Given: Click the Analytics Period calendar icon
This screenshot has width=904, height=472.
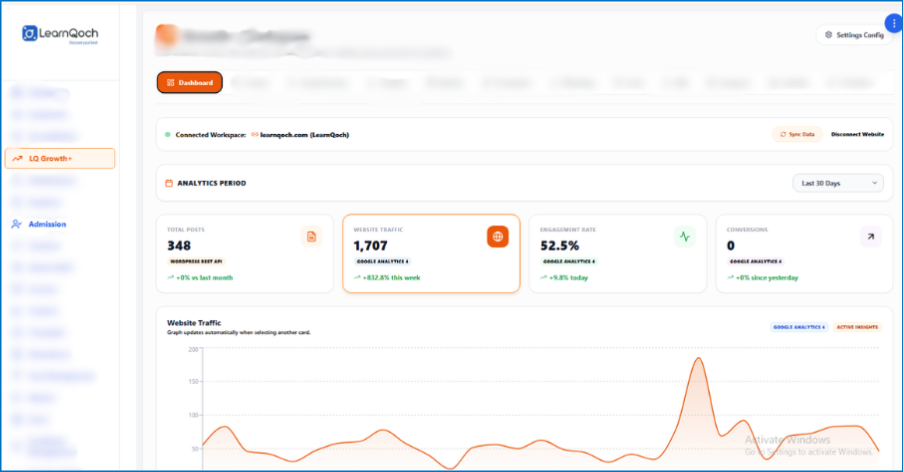Looking at the screenshot, I should pyautogui.click(x=169, y=183).
